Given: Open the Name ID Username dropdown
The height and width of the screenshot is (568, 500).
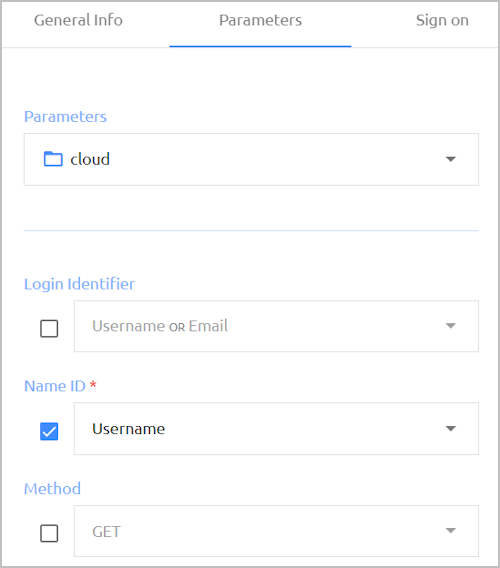Looking at the screenshot, I should coord(276,429).
